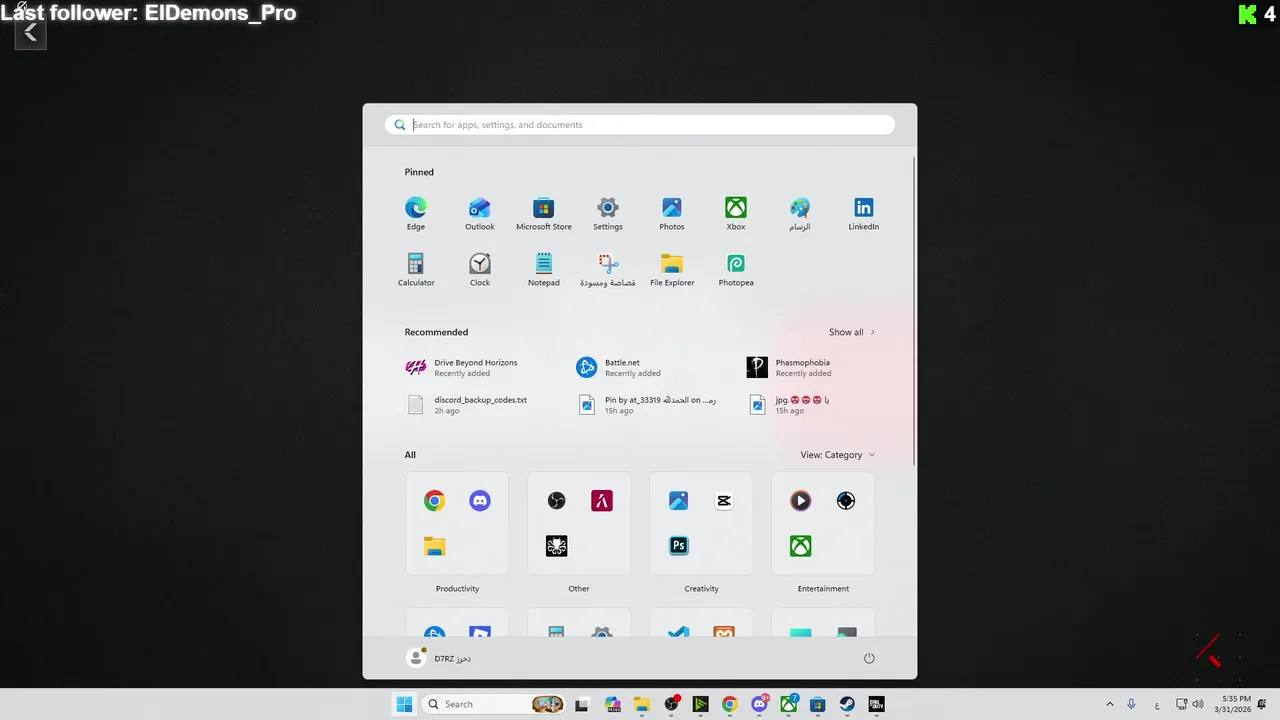Click the taskbar Search box

point(493,704)
